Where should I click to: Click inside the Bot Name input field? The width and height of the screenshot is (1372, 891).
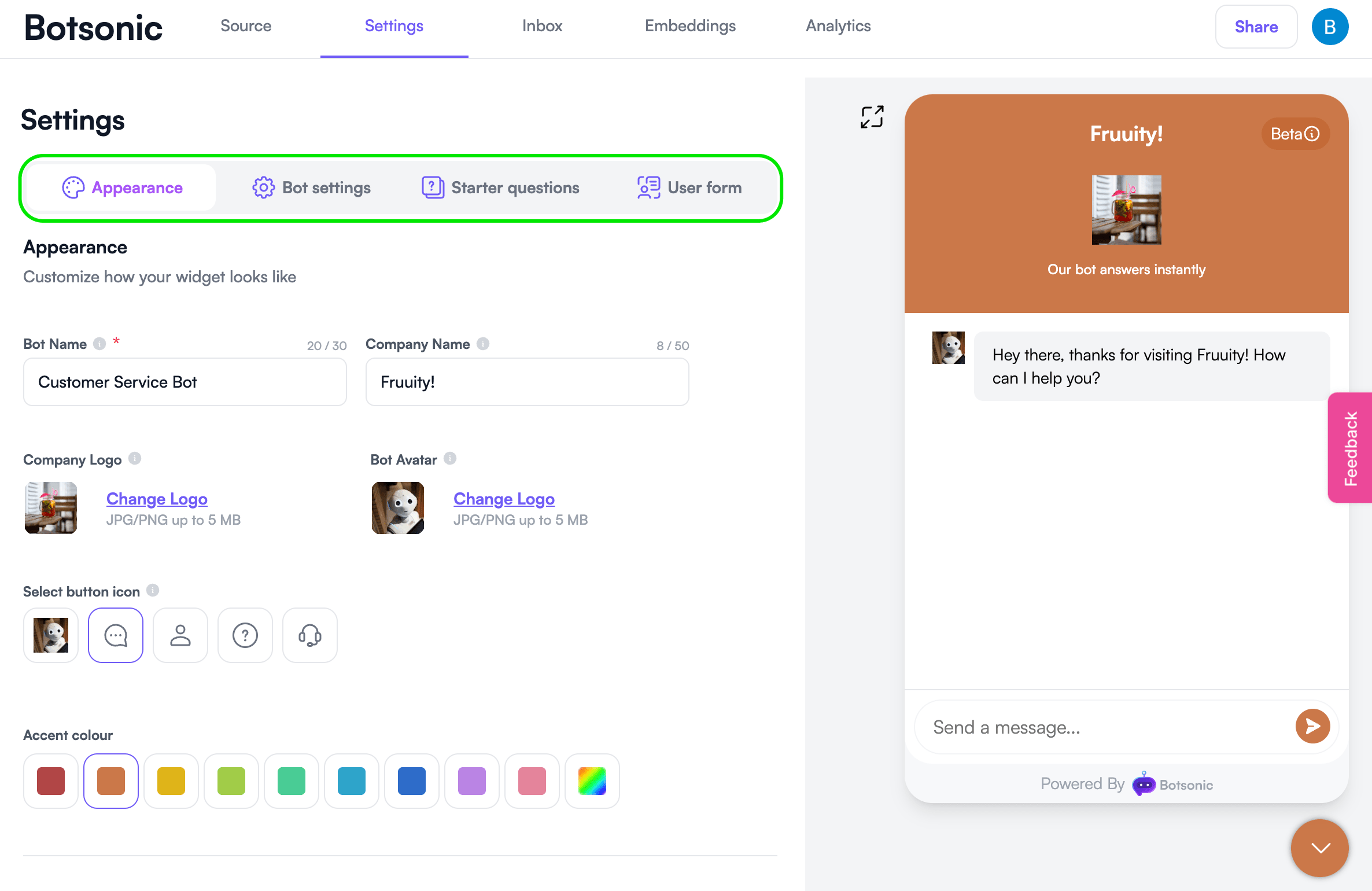point(185,381)
